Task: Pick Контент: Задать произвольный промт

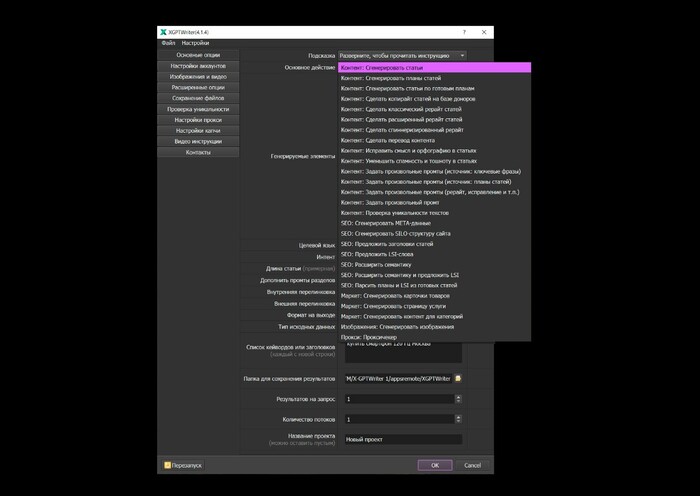Action: (434, 203)
